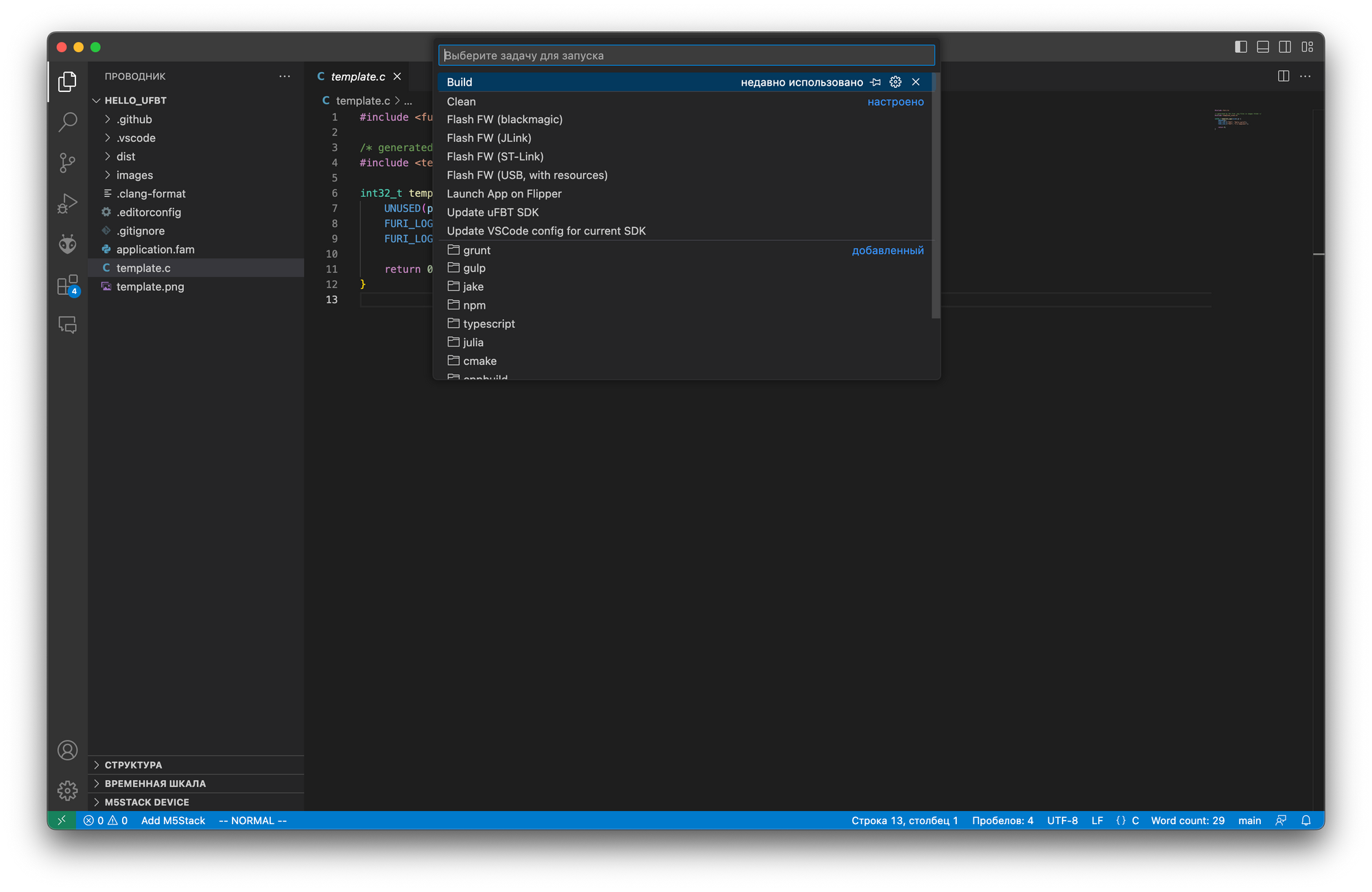Image resolution: width=1372 pixels, height=892 pixels.
Task: Run Flash FW (blackmagic) task
Action: point(685,119)
